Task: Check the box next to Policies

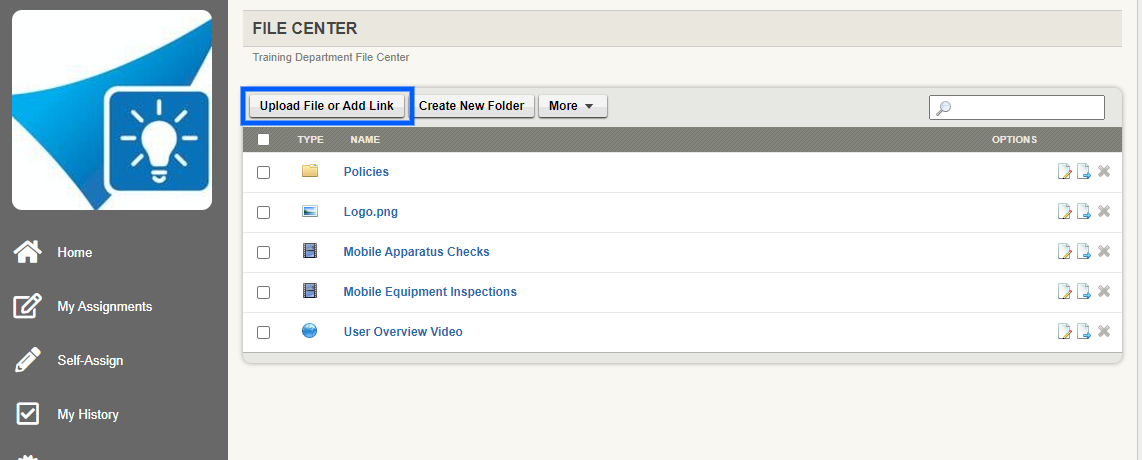Action: click(x=263, y=172)
